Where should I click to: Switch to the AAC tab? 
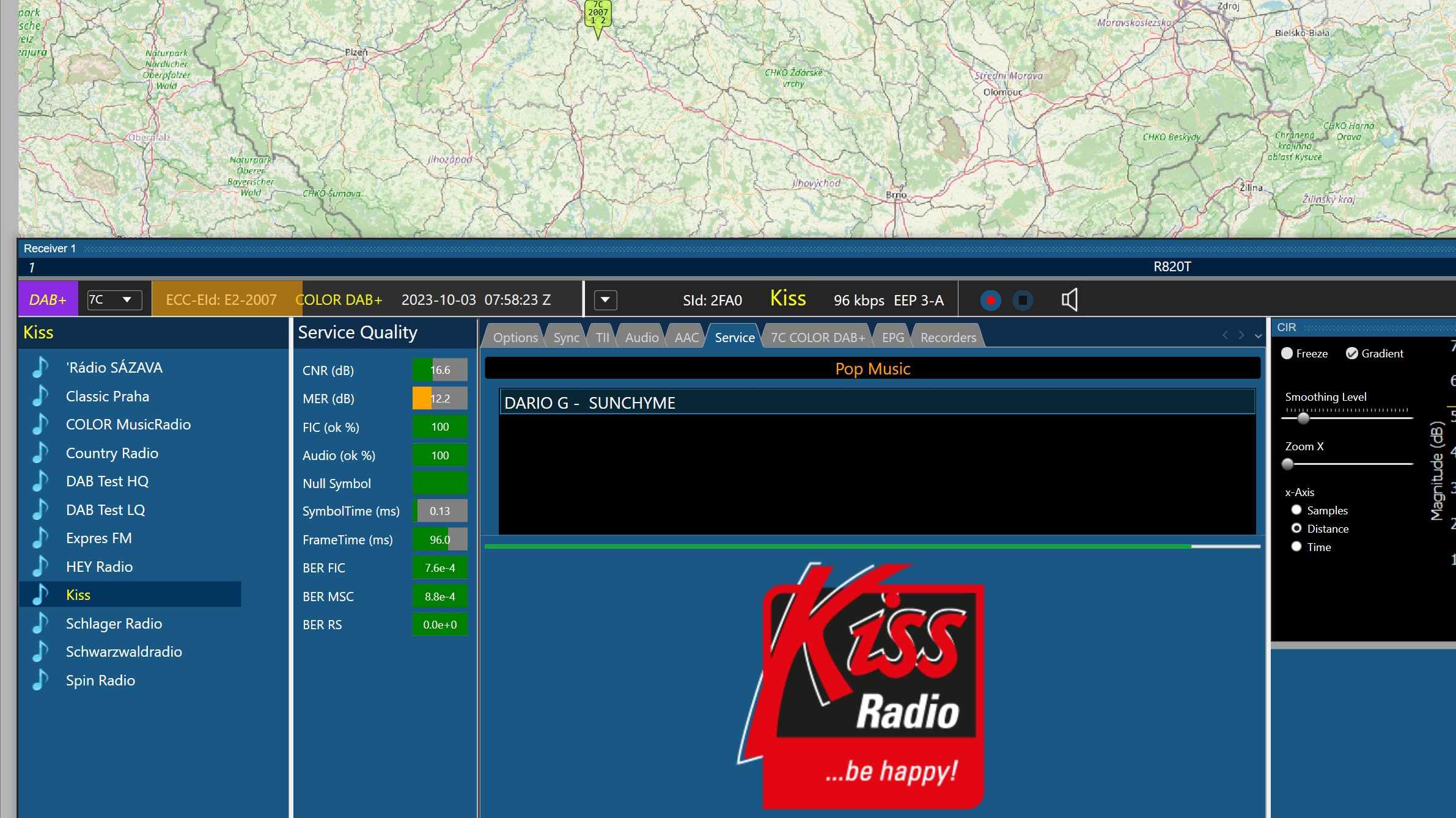click(x=686, y=337)
